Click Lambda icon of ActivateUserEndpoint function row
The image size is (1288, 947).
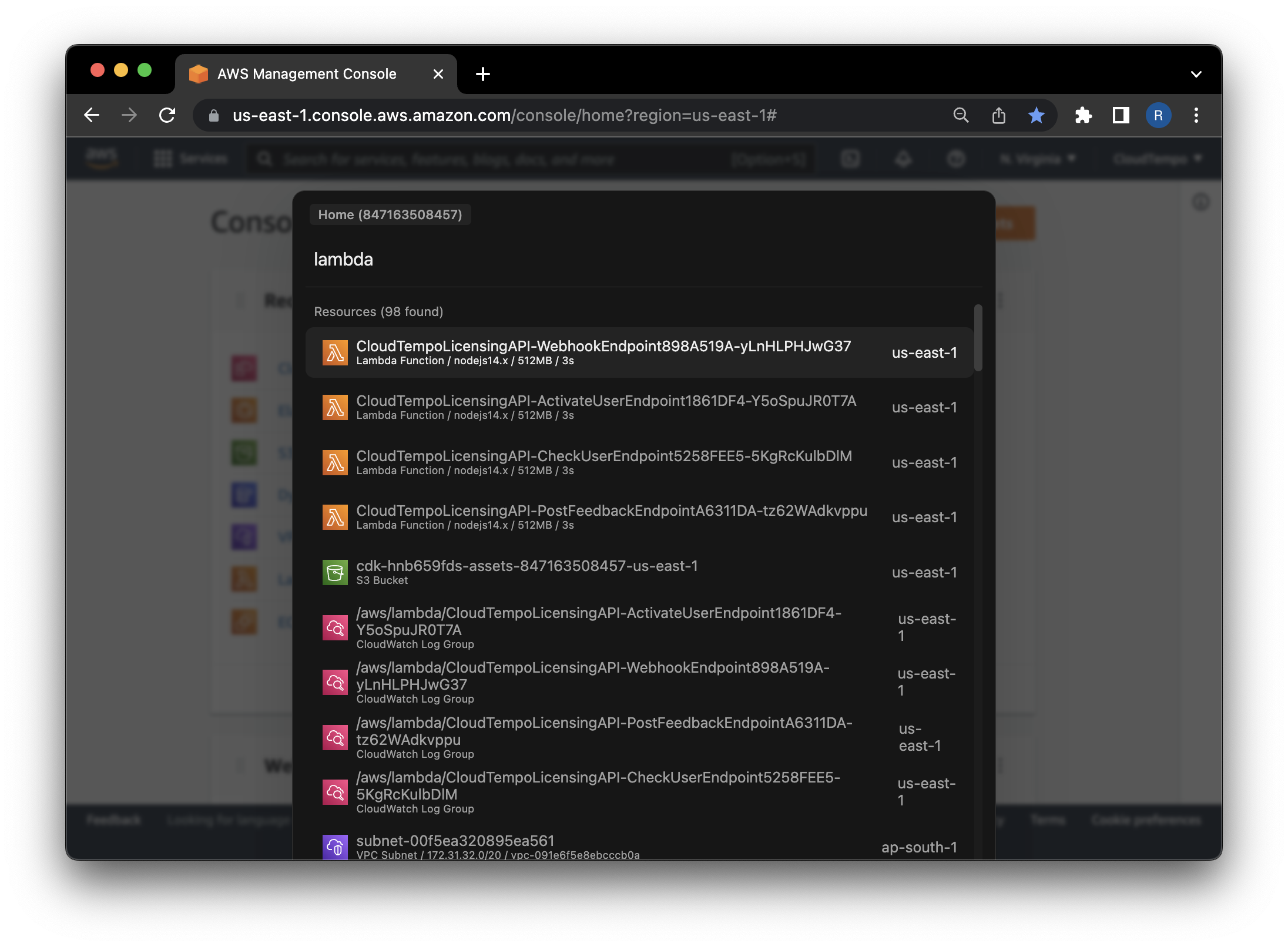(x=335, y=407)
